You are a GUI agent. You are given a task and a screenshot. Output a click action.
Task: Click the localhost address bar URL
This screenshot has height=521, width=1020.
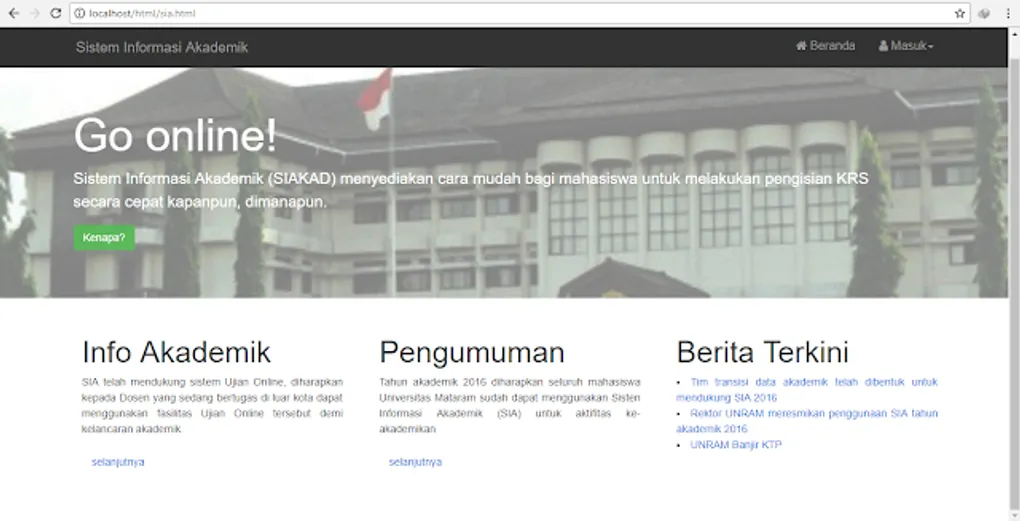coord(142,13)
